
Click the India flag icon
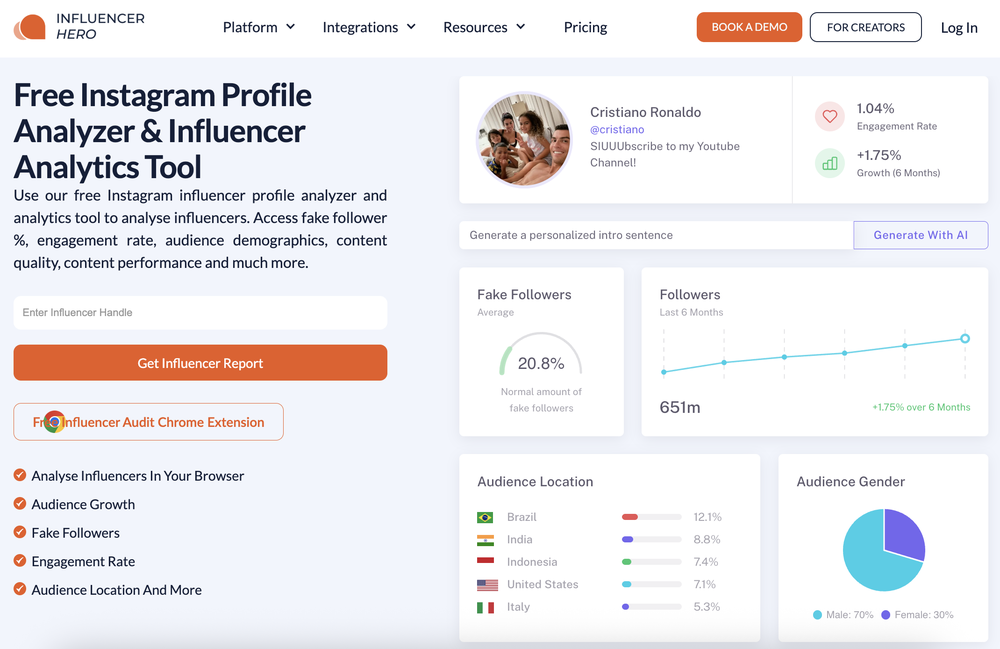tap(485, 540)
